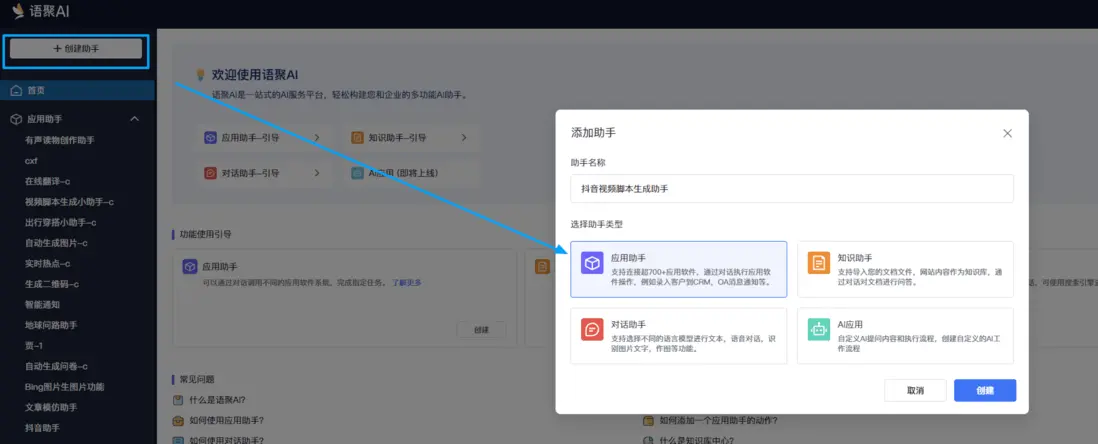1098x444 pixels.
Task: Collapse the 应用助手 sidebar section chevron
Action: coord(135,119)
